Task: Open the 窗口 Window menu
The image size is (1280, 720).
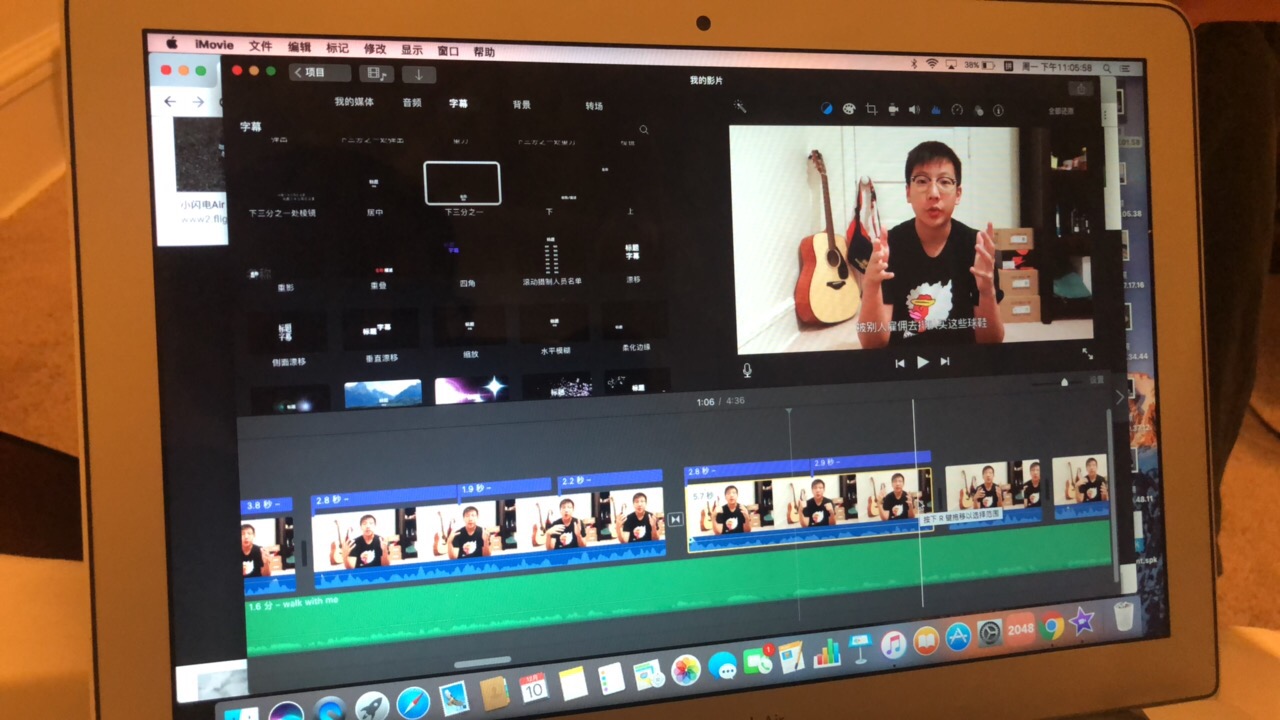Action: pyautogui.click(x=448, y=51)
